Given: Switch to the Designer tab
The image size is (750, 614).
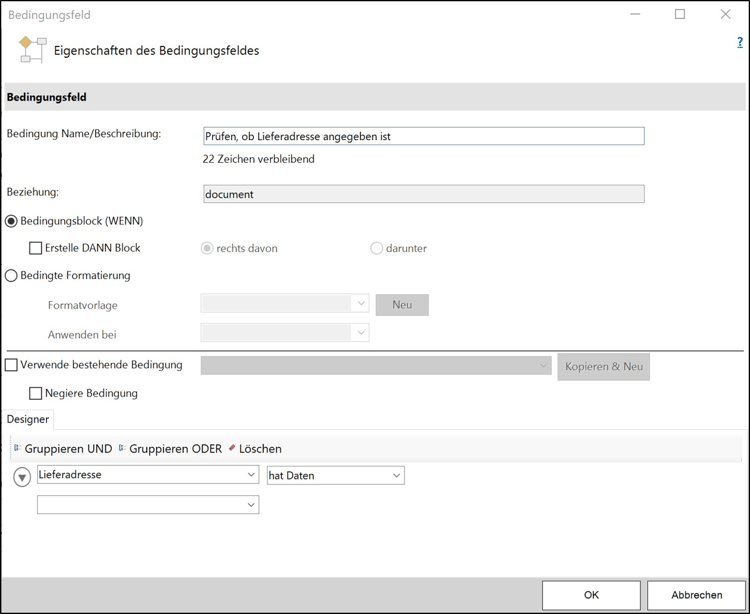Looking at the screenshot, I should 28,419.
